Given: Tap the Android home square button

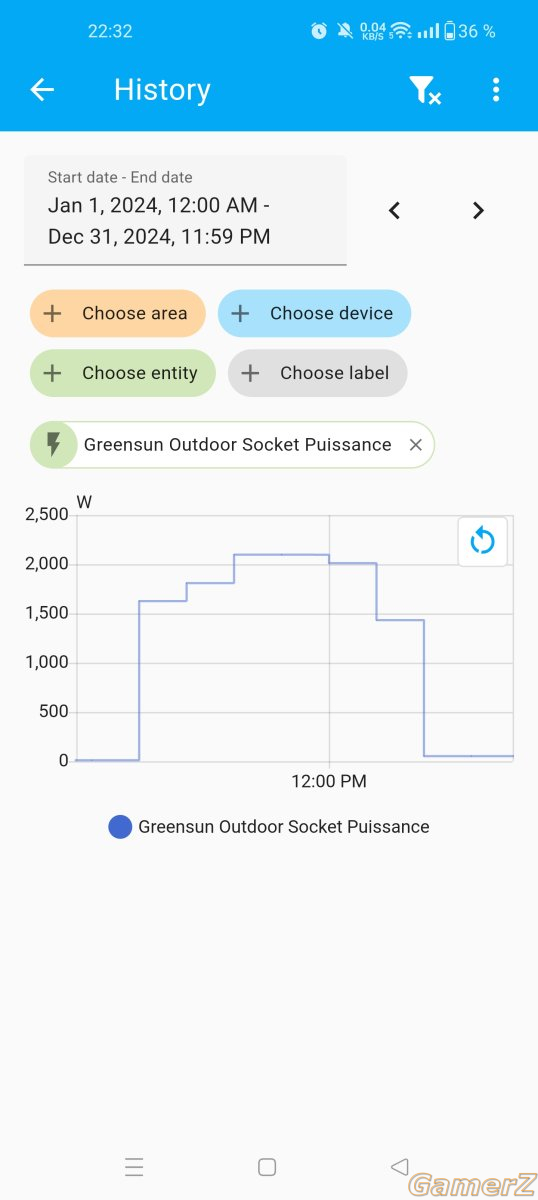Looking at the screenshot, I should coord(267,1166).
